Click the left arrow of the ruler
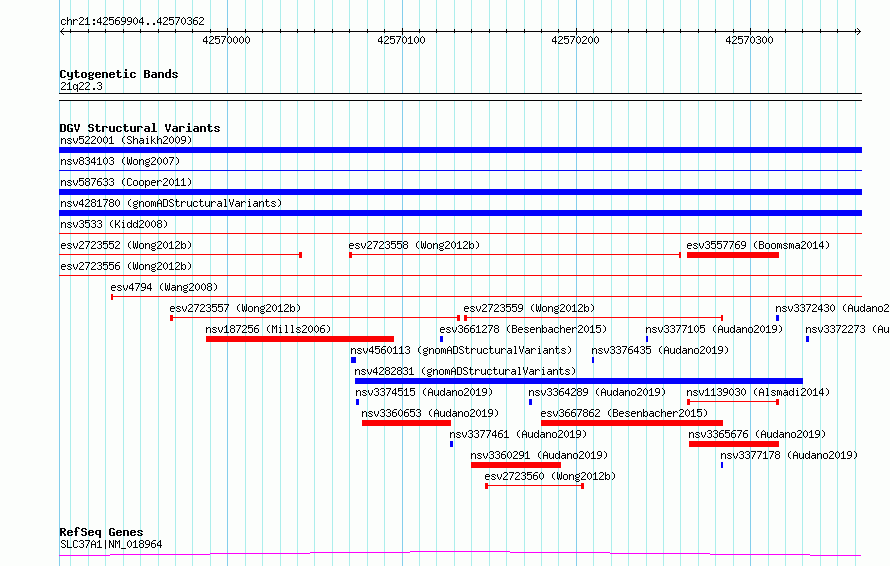The image size is (890, 566). [x=62, y=31]
